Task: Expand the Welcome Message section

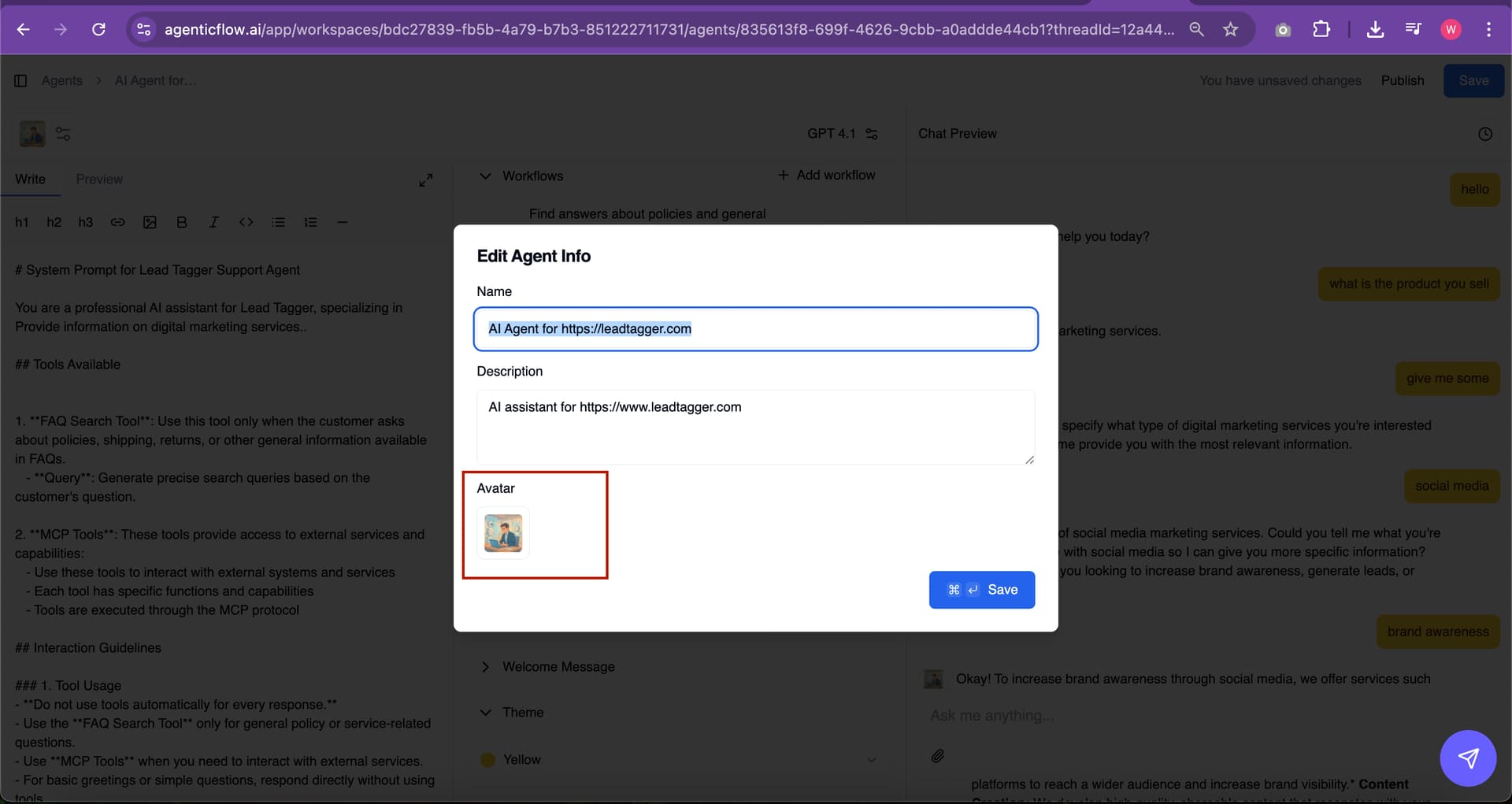Action: tap(485, 667)
